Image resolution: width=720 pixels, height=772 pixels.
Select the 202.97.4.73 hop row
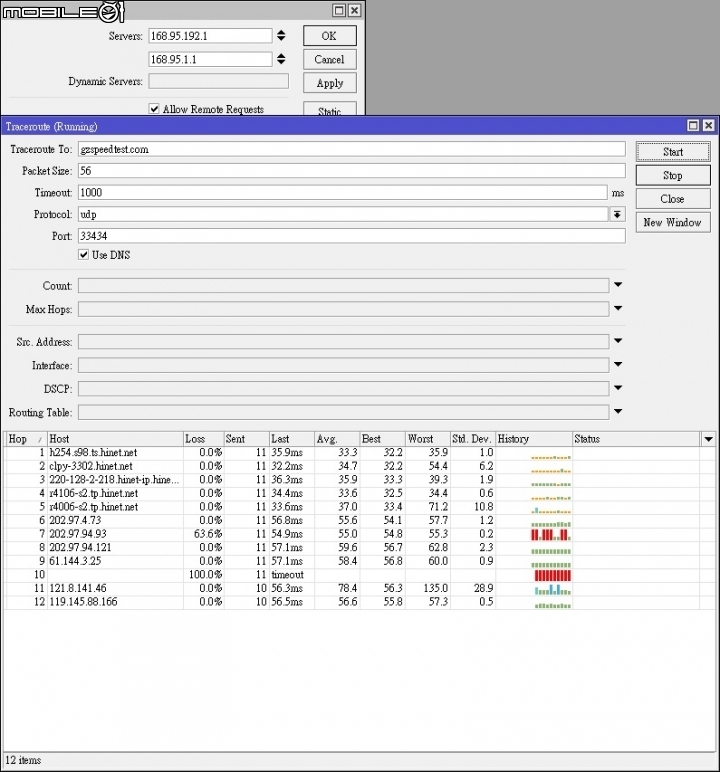(360, 520)
